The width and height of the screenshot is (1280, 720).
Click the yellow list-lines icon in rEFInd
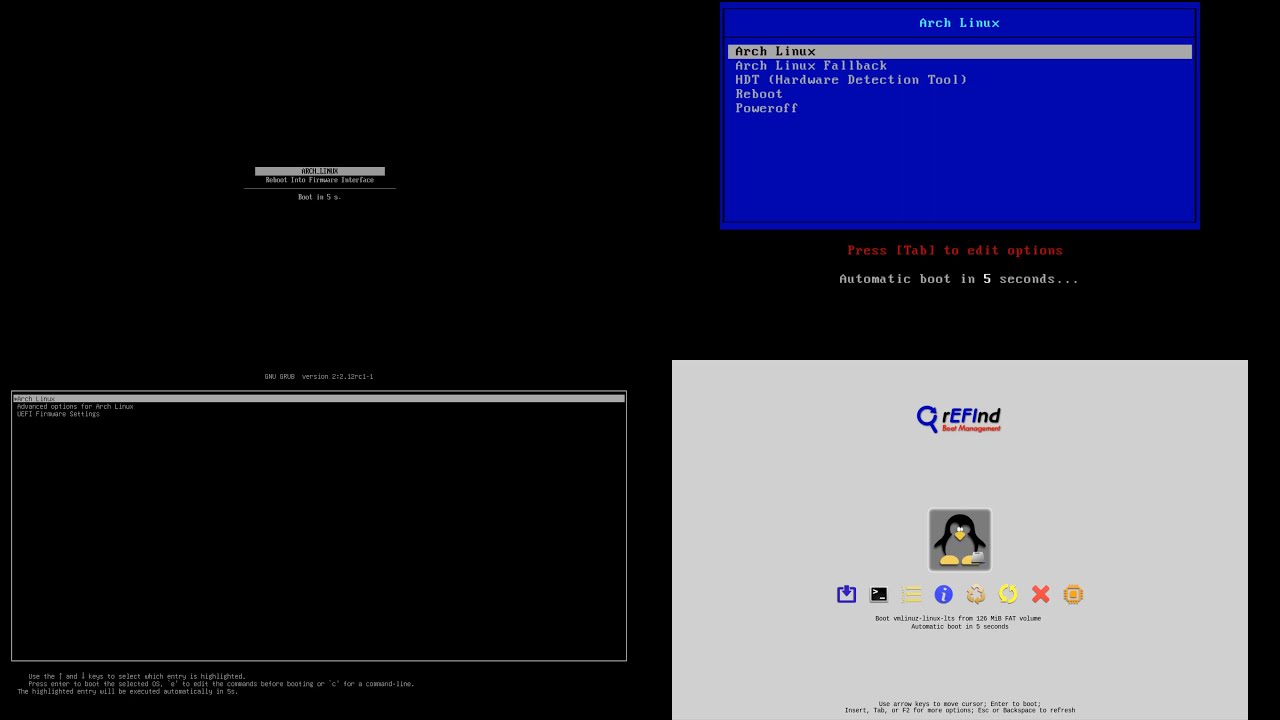911,595
